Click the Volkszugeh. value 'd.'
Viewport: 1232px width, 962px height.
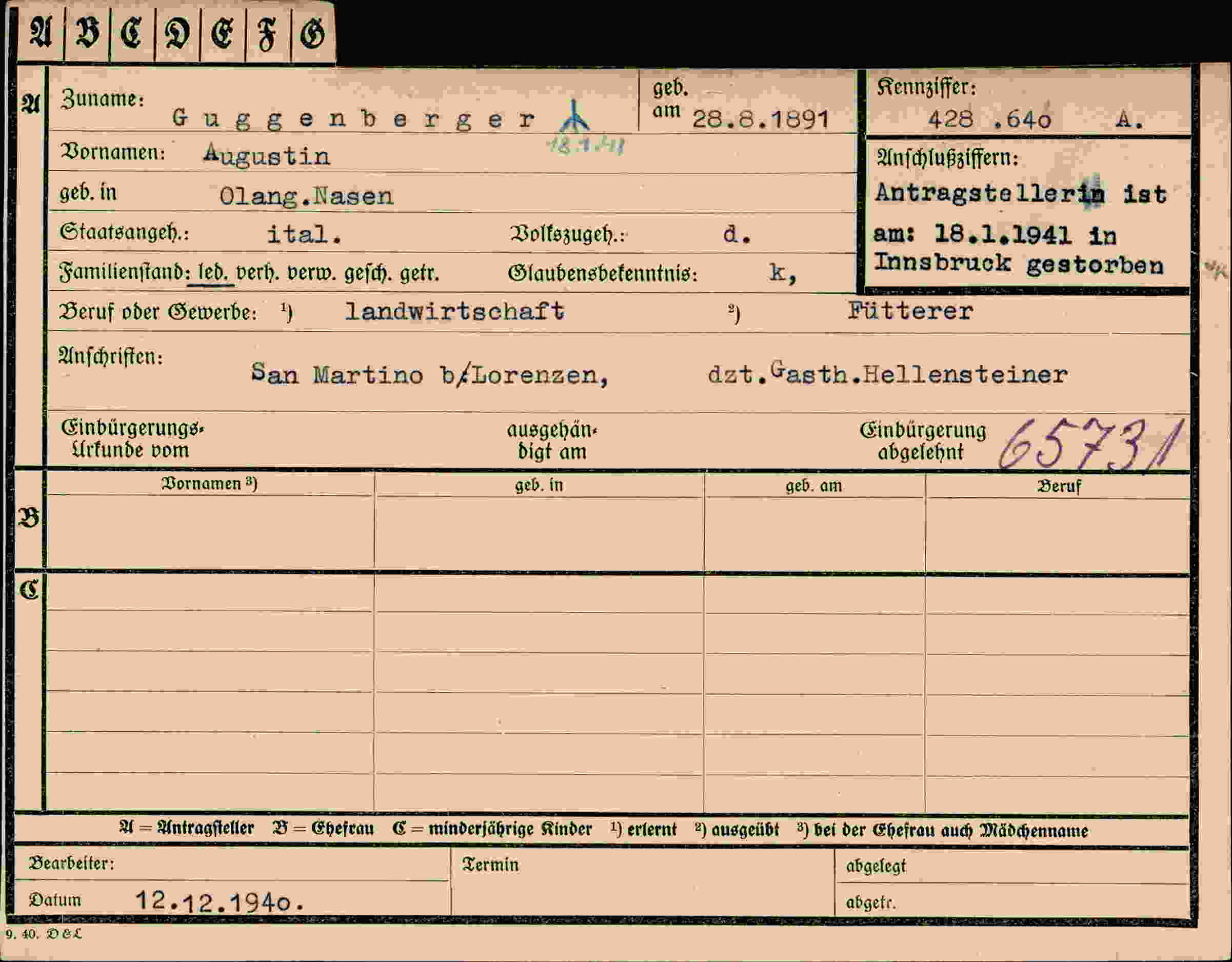737,234
